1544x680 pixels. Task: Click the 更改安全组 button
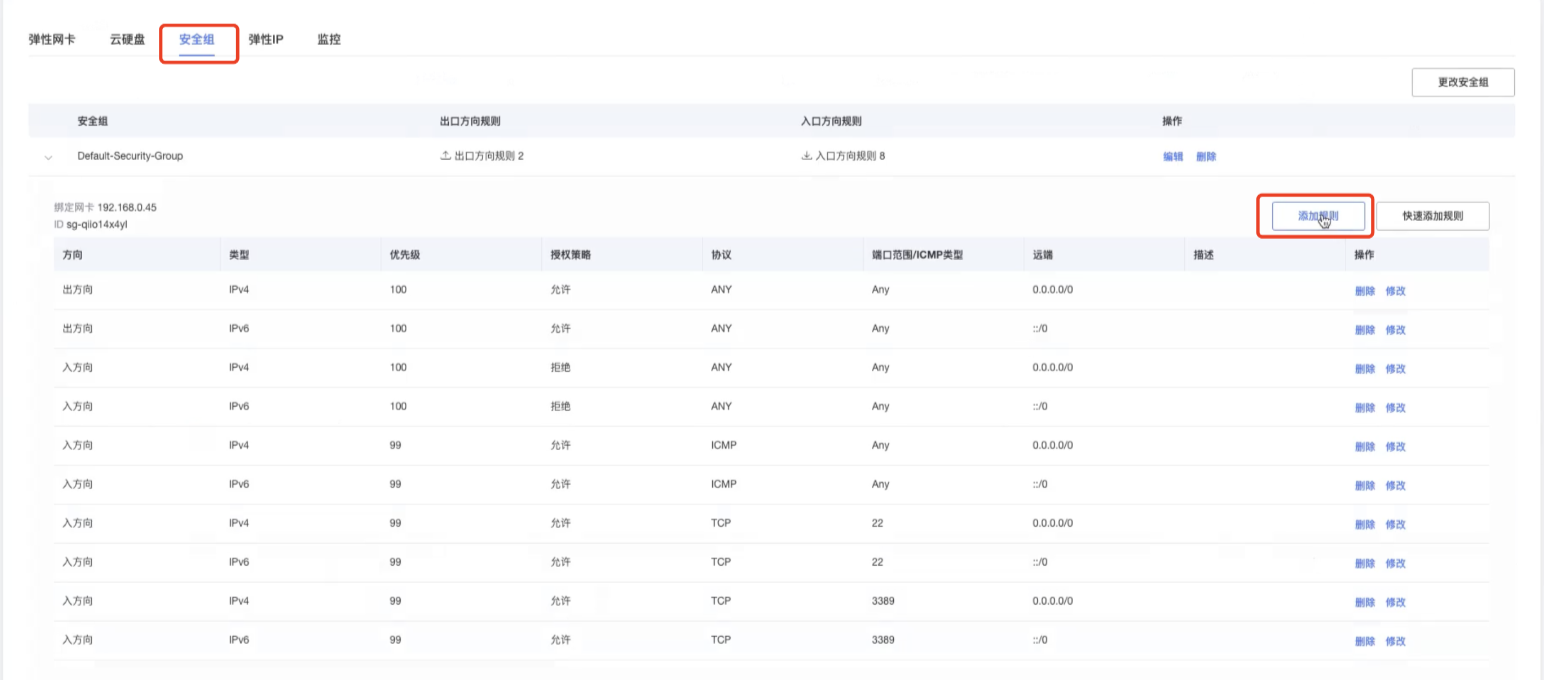[x=1463, y=82]
